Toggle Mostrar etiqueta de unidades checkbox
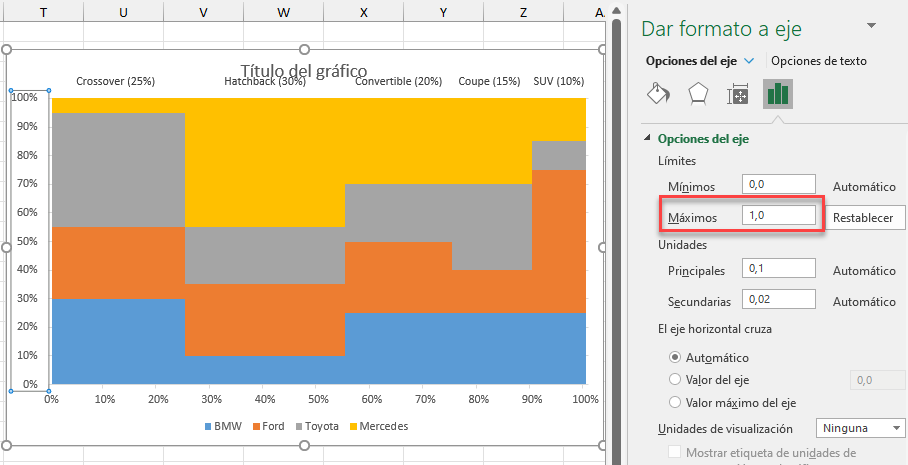908x465 pixels. [x=674, y=452]
